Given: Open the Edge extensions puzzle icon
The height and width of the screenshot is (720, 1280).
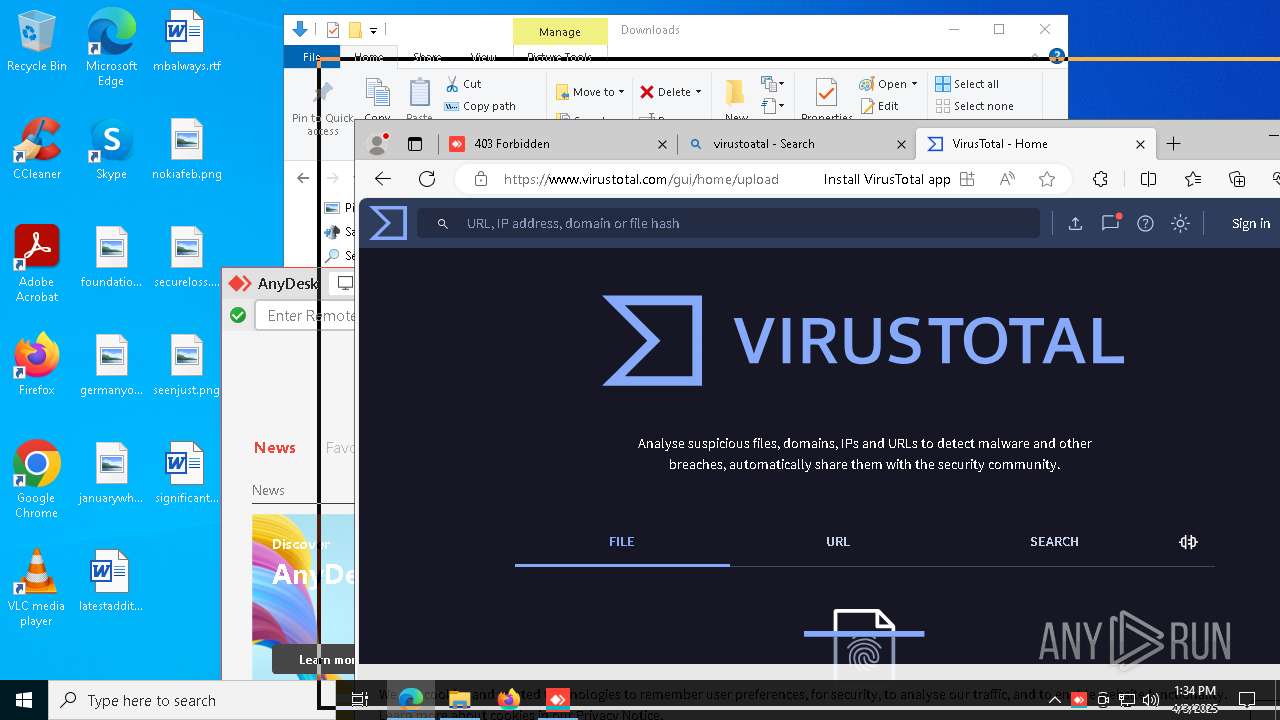Looking at the screenshot, I should [1100, 179].
